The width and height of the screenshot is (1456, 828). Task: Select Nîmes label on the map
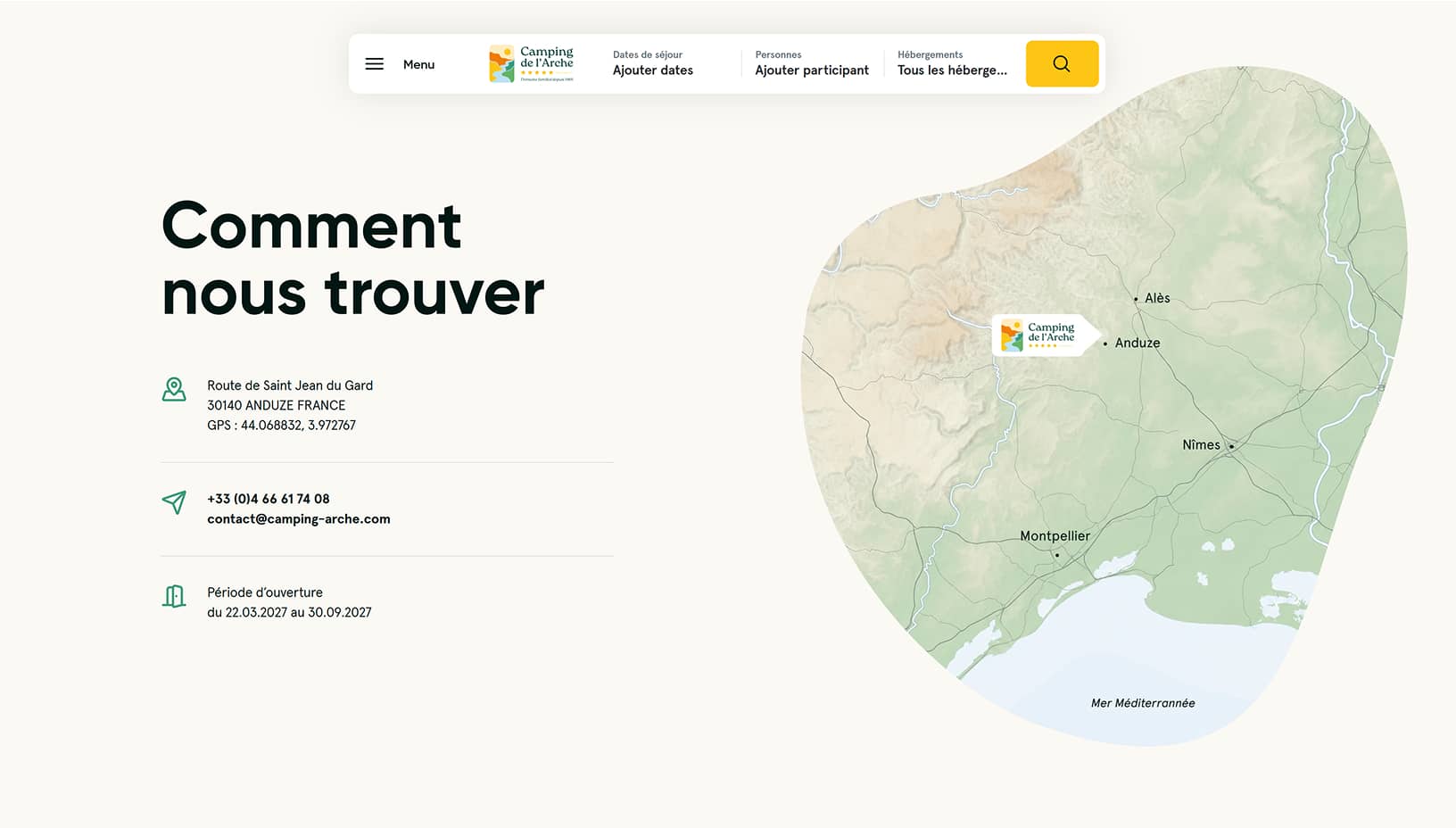[x=1201, y=444]
